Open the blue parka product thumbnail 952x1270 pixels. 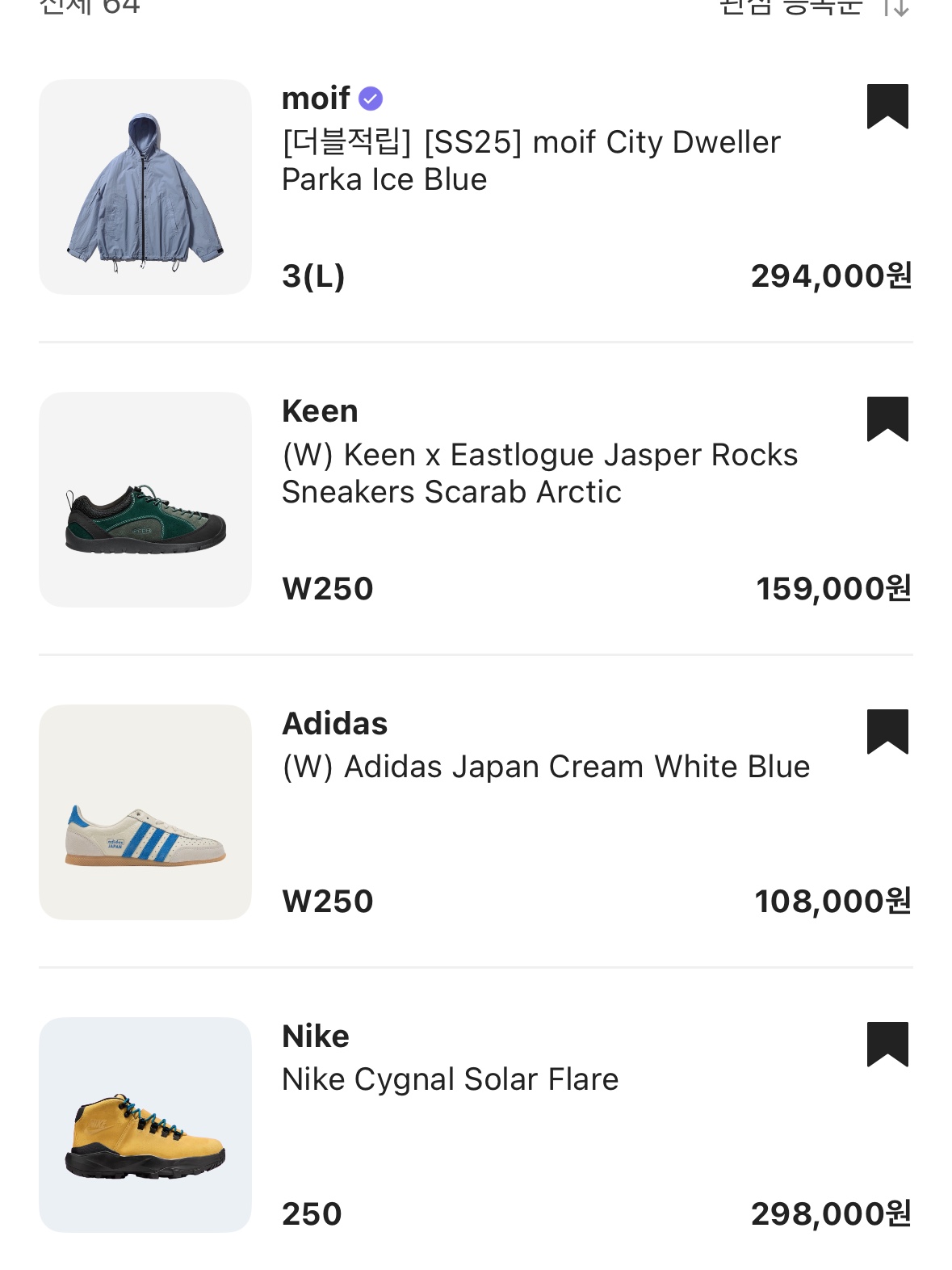145,187
